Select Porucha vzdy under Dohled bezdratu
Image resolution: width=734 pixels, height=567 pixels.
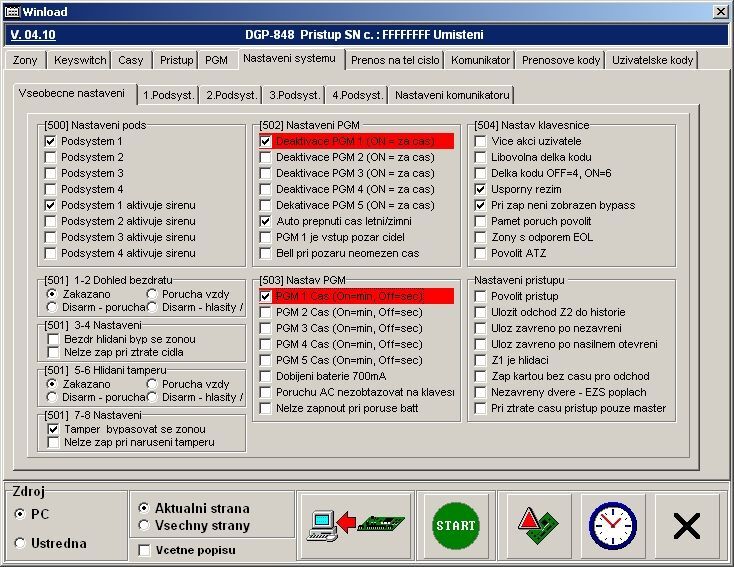click(x=152, y=294)
